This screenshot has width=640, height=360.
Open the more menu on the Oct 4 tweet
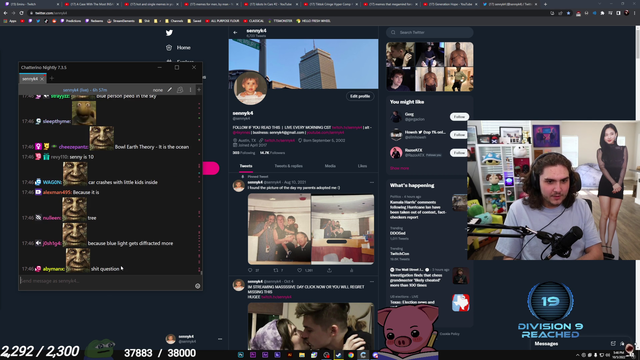372,282
